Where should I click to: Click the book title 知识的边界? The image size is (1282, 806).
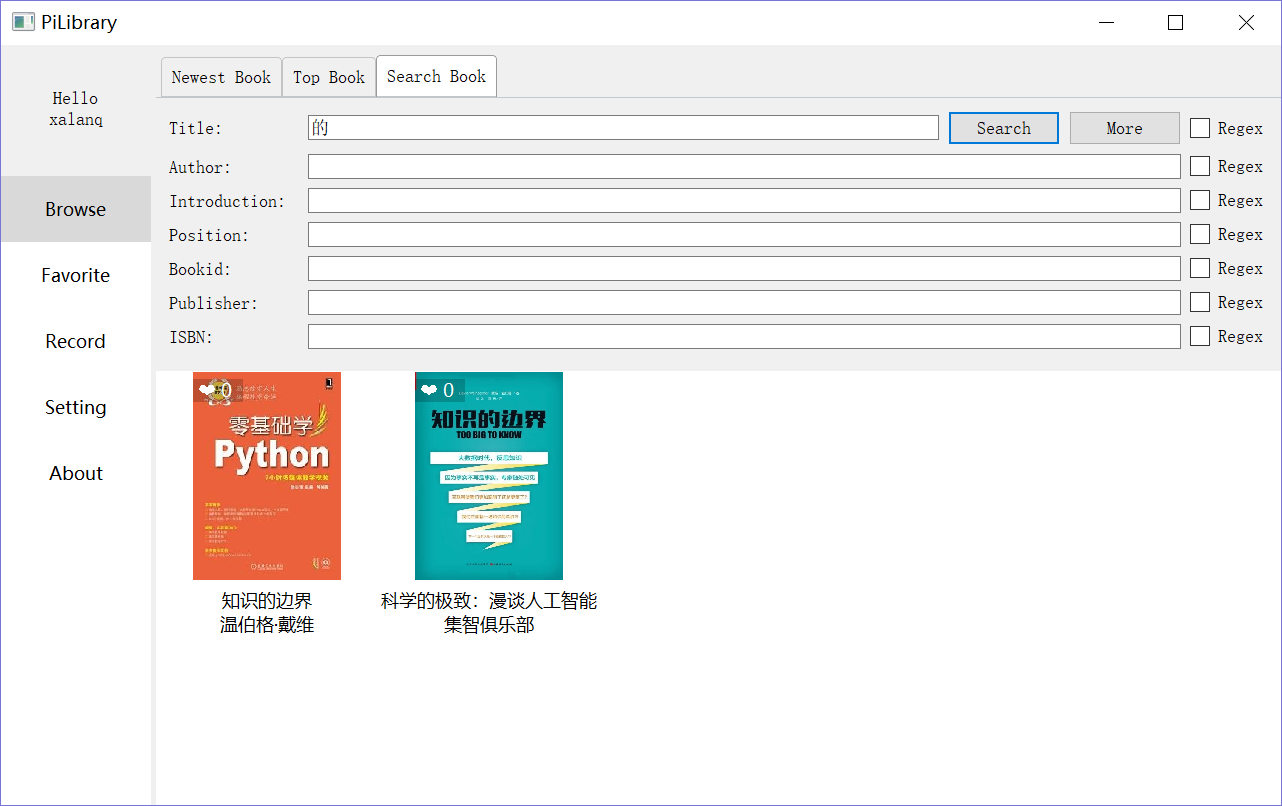pyautogui.click(x=267, y=601)
